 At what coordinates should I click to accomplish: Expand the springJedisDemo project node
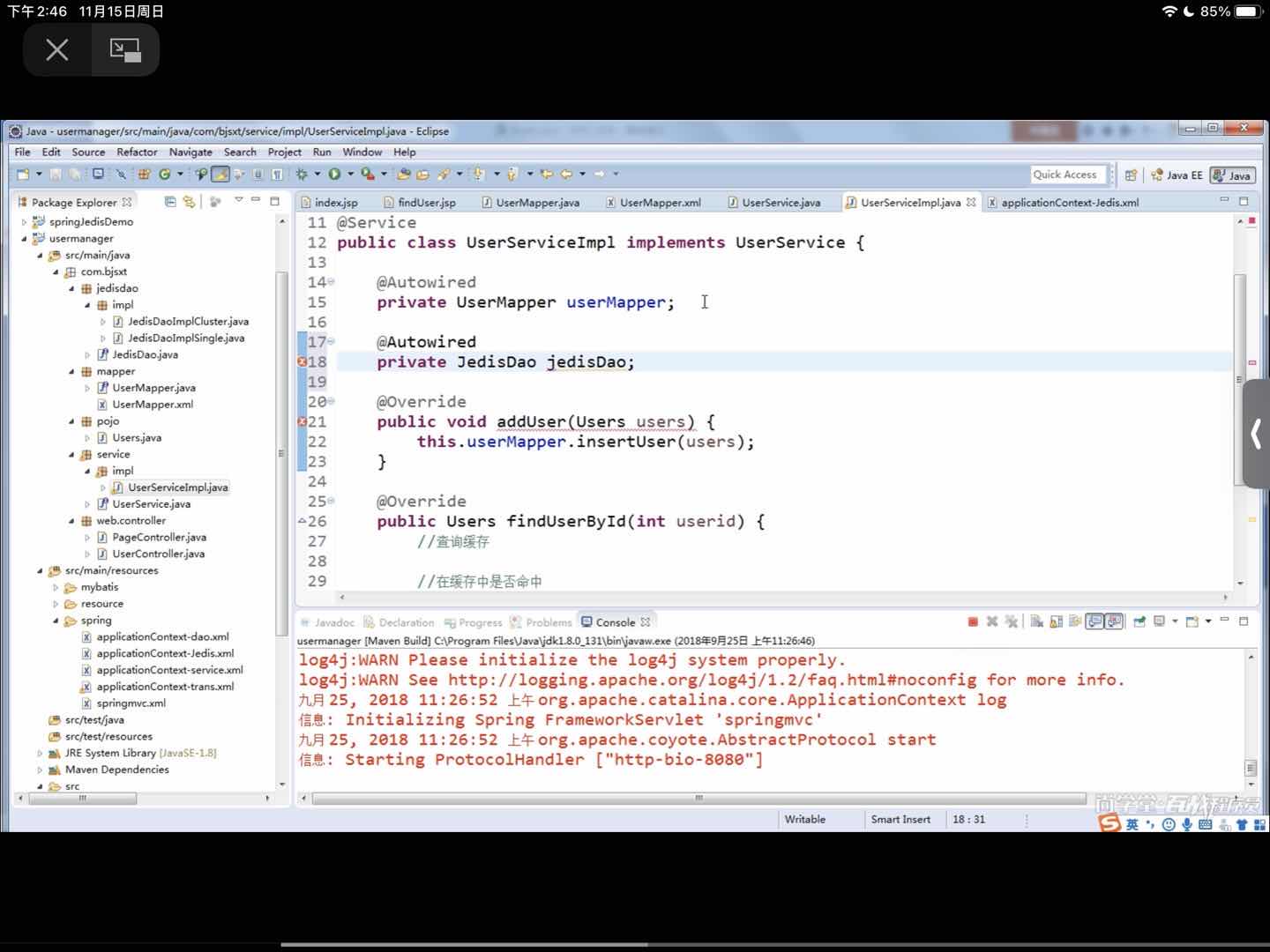pyautogui.click(x=24, y=222)
